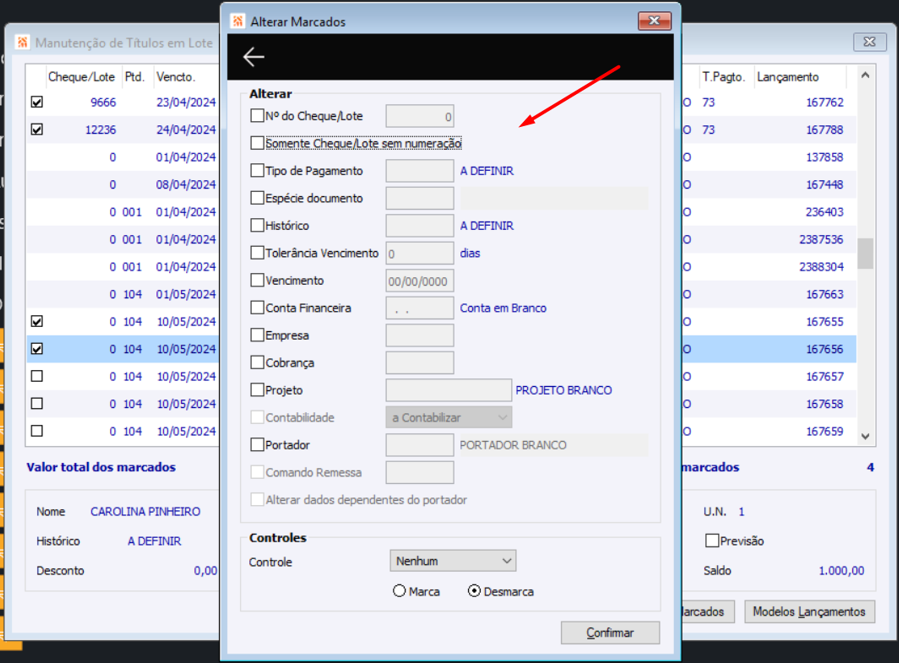Viewport: 899px width, 663px height.
Task: Click the table's scroll up arrow
Action: (x=865, y=76)
